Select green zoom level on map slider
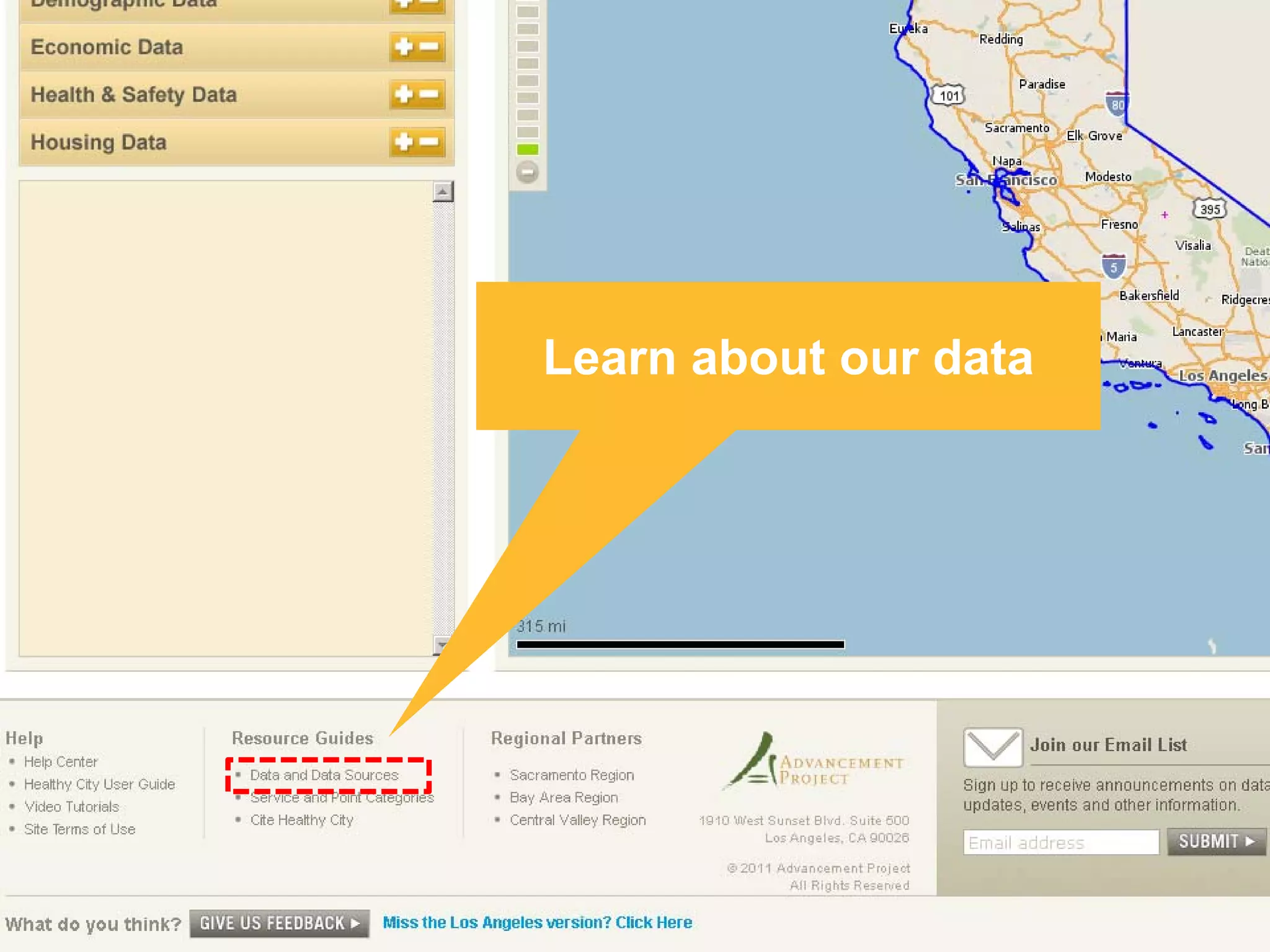 (528, 149)
